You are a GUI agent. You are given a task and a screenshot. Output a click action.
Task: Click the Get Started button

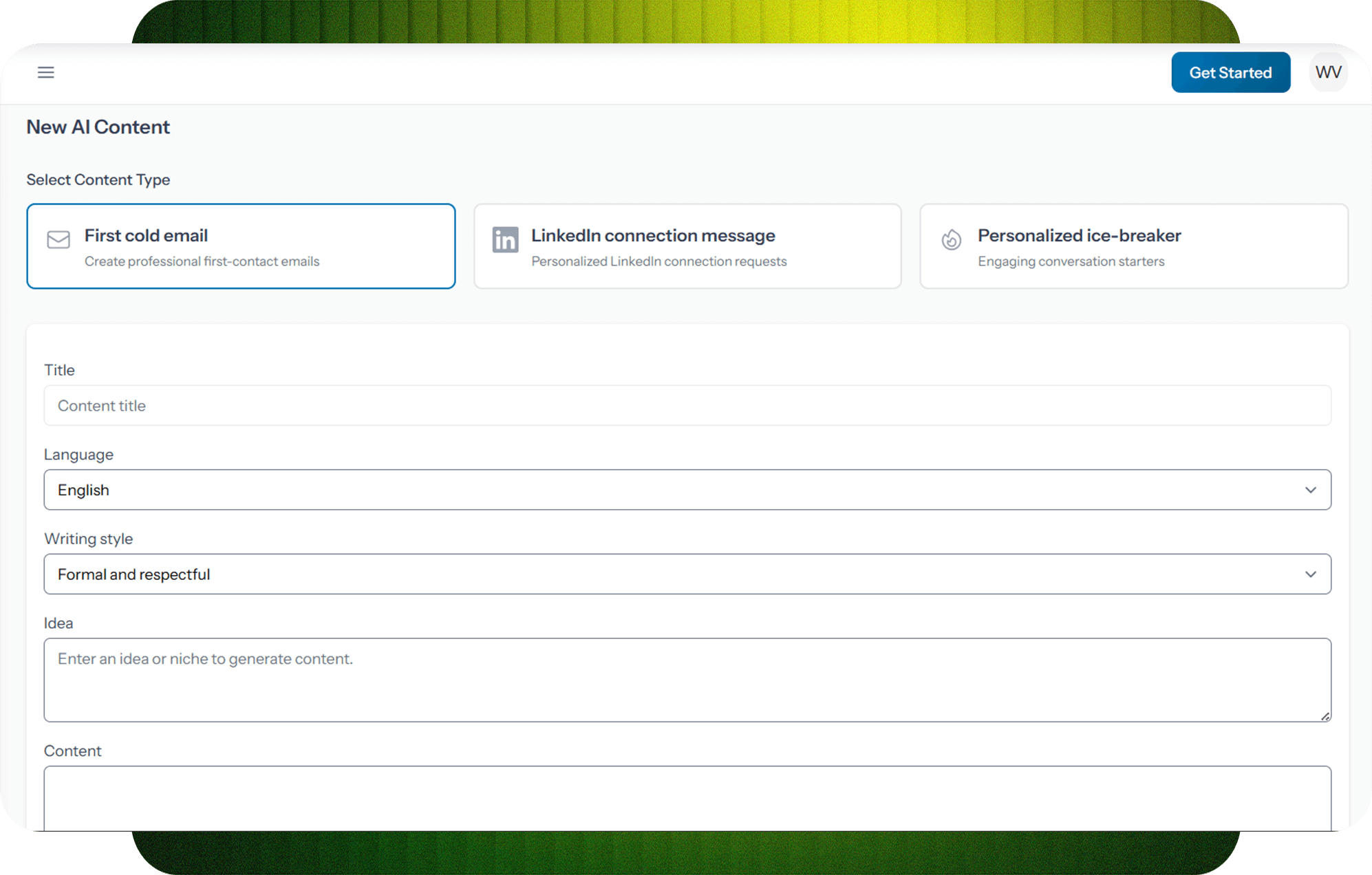(x=1230, y=72)
